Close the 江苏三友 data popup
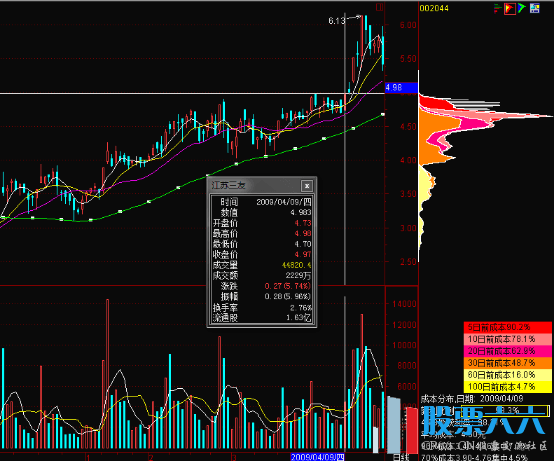 (x=307, y=185)
